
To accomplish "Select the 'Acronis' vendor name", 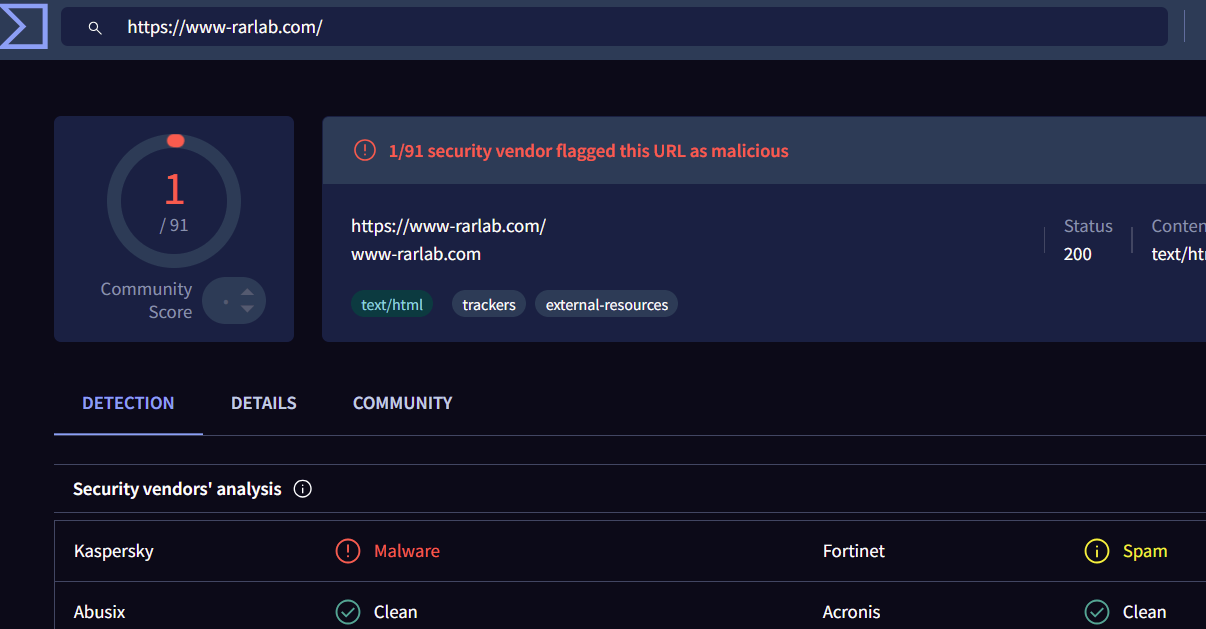I will (x=852, y=612).
